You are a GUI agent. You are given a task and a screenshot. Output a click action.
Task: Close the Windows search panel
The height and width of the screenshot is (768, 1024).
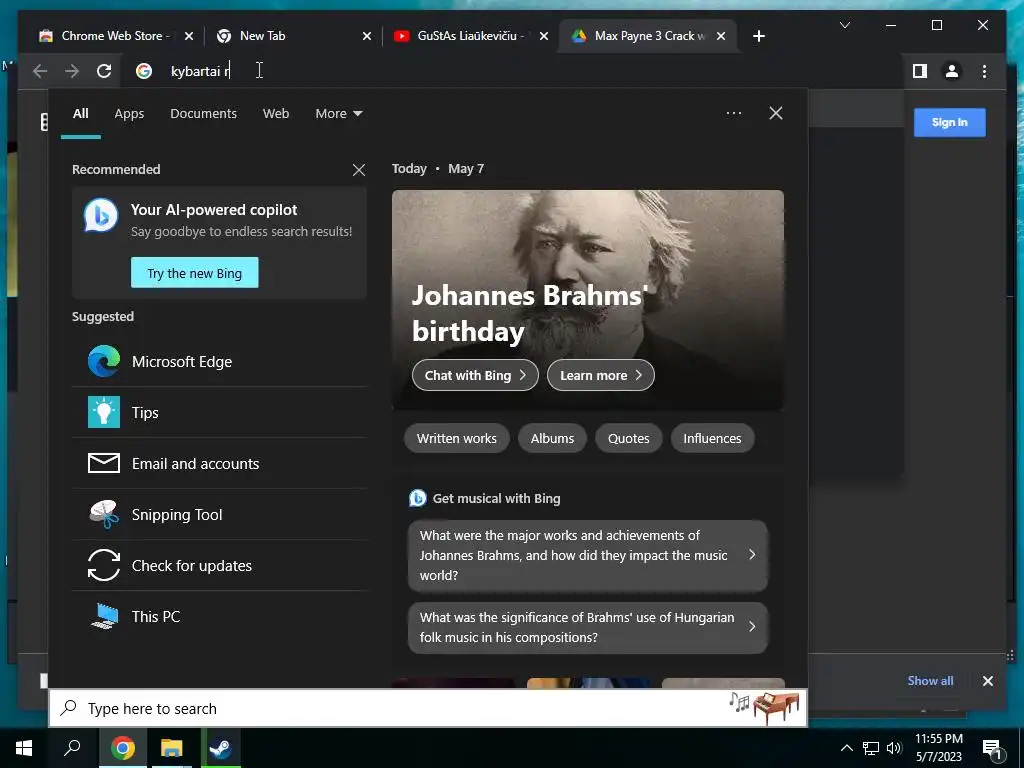776,113
